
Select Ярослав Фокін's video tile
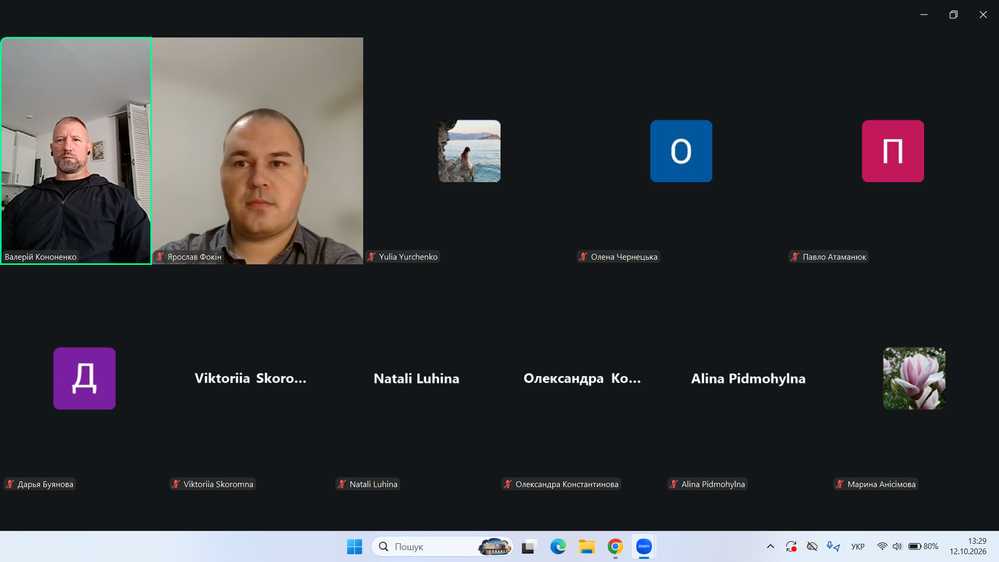coord(257,150)
